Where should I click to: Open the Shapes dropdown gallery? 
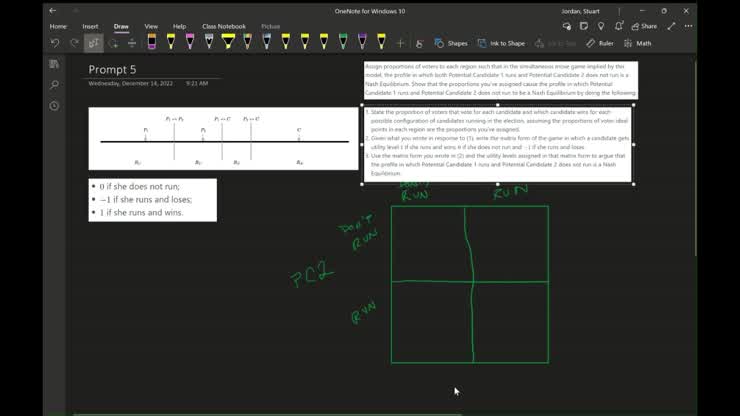click(x=451, y=43)
